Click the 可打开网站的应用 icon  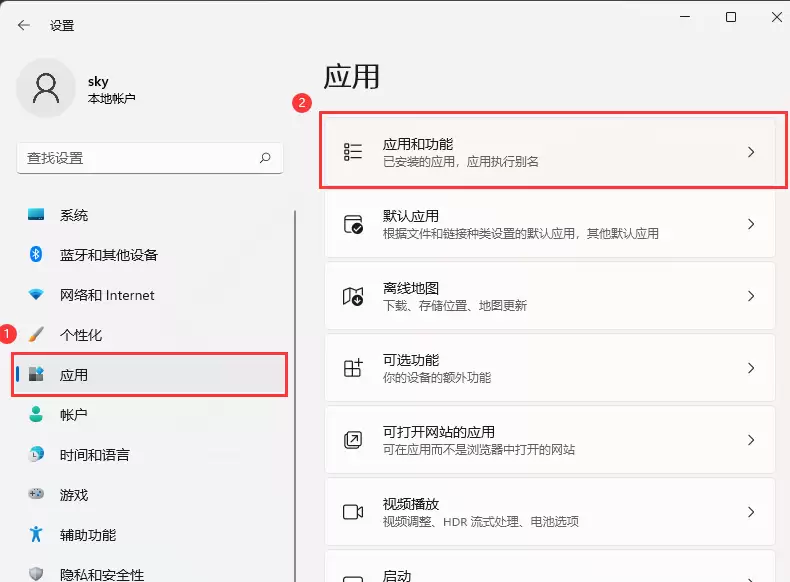353,440
